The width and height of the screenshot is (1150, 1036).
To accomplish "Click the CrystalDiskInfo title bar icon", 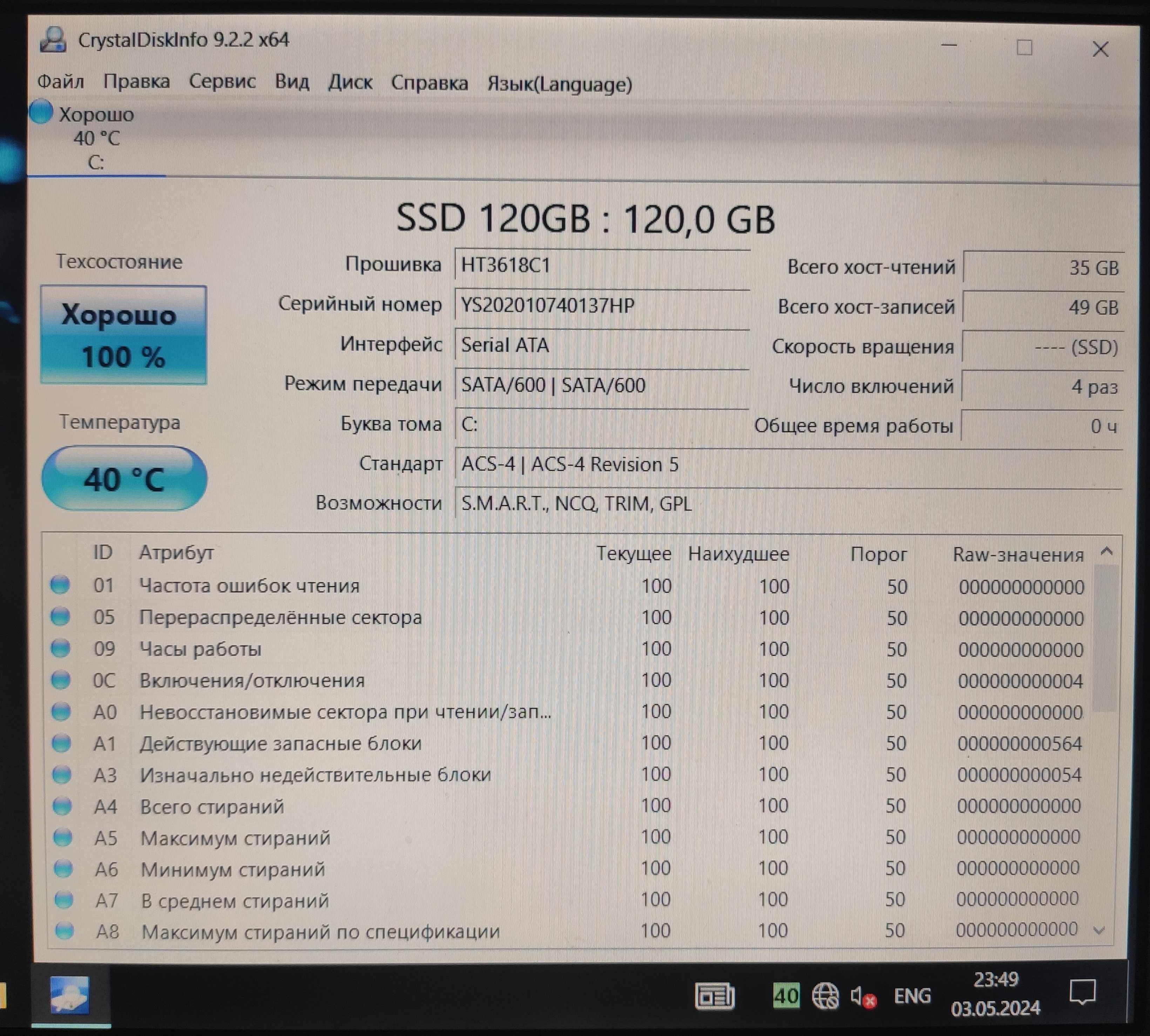I will [x=54, y=40].
